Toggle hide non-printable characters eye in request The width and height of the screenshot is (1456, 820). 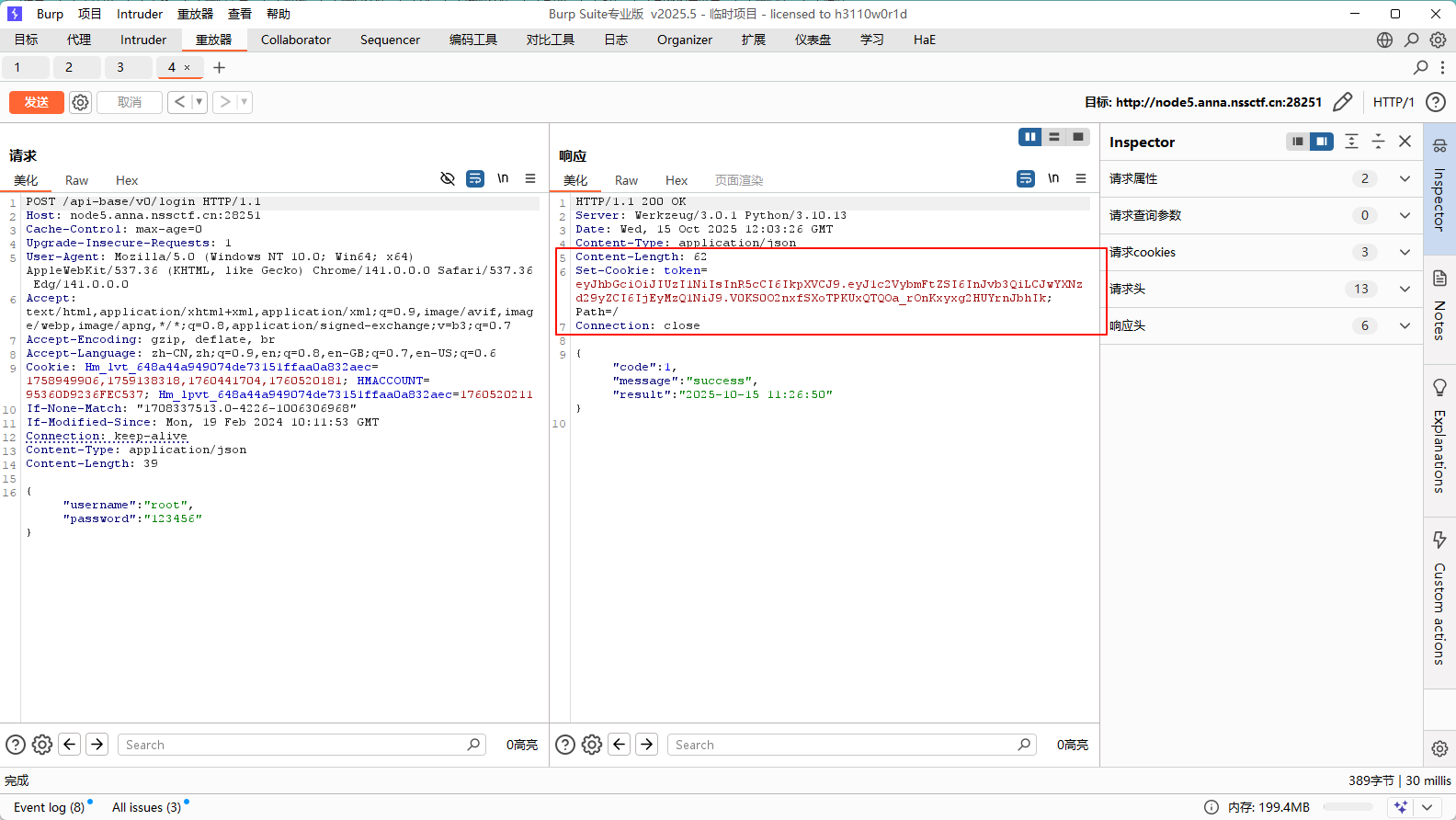tap(448, 178)
